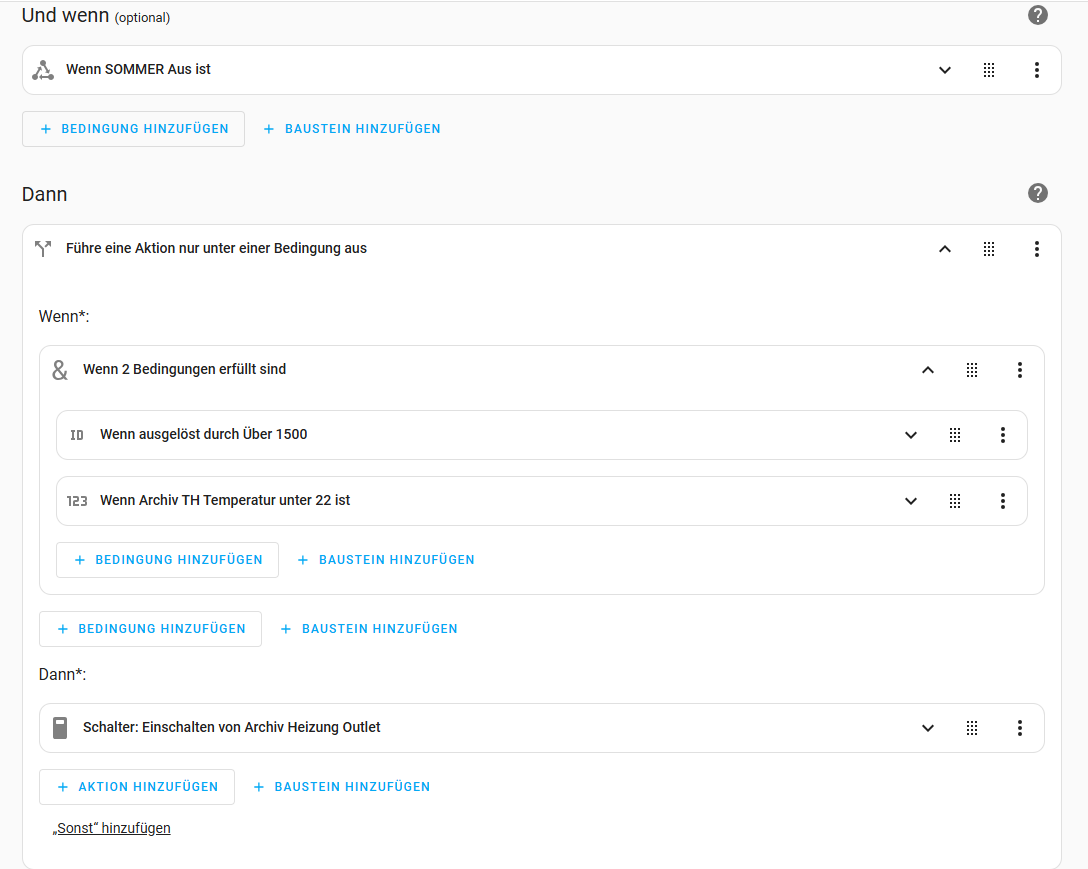This screenshot has height=869, width=1088.
Task: Grab handle of Über 1500 condition row
Action: point(955,435)
